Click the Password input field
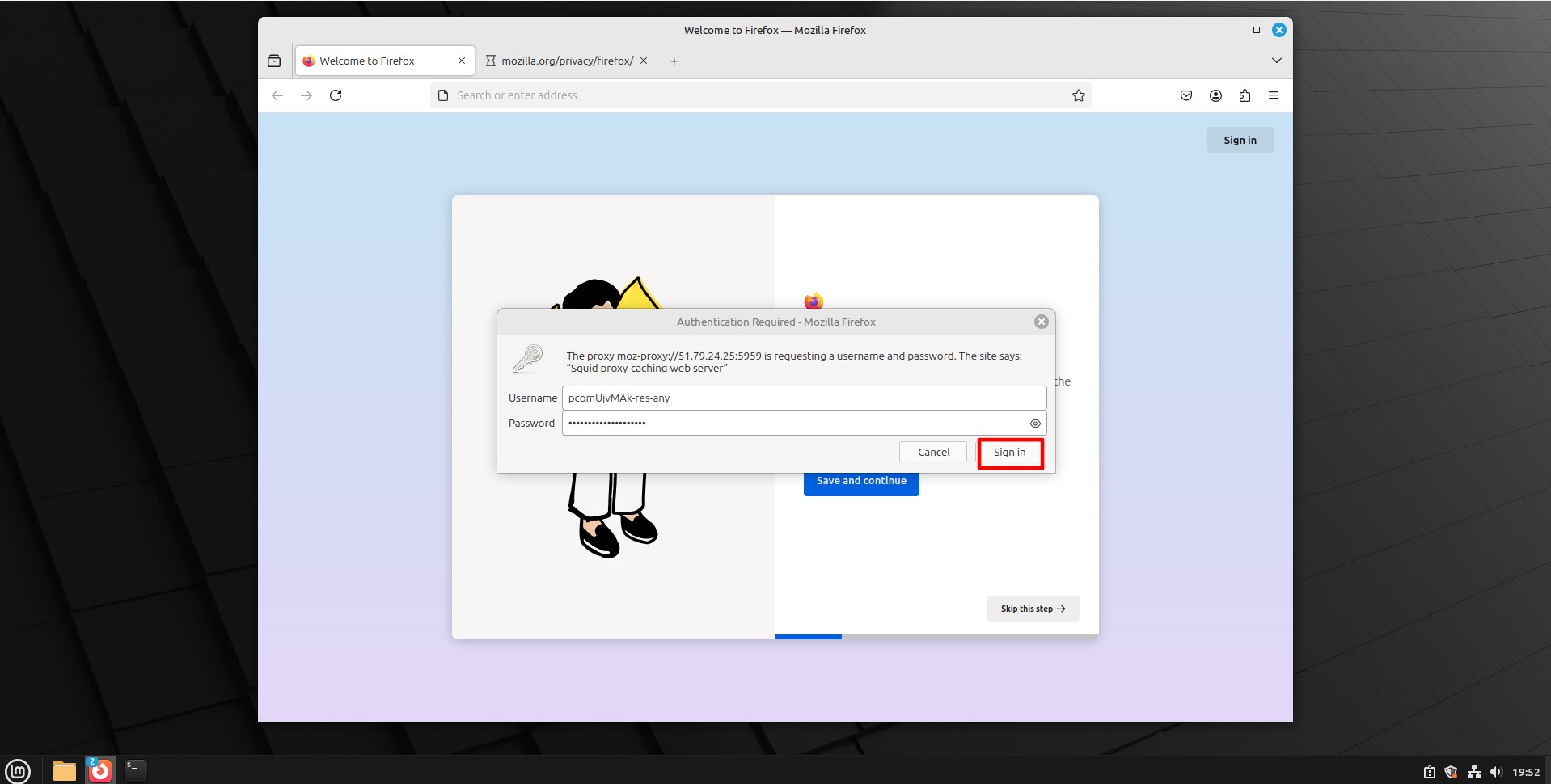1551x784 pixels. 792,423
